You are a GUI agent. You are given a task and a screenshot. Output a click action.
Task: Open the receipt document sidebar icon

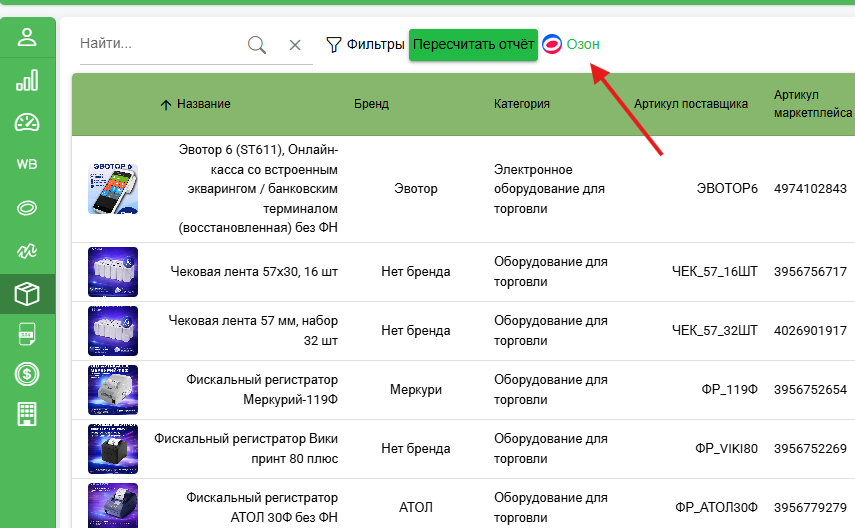pos(27,334)
